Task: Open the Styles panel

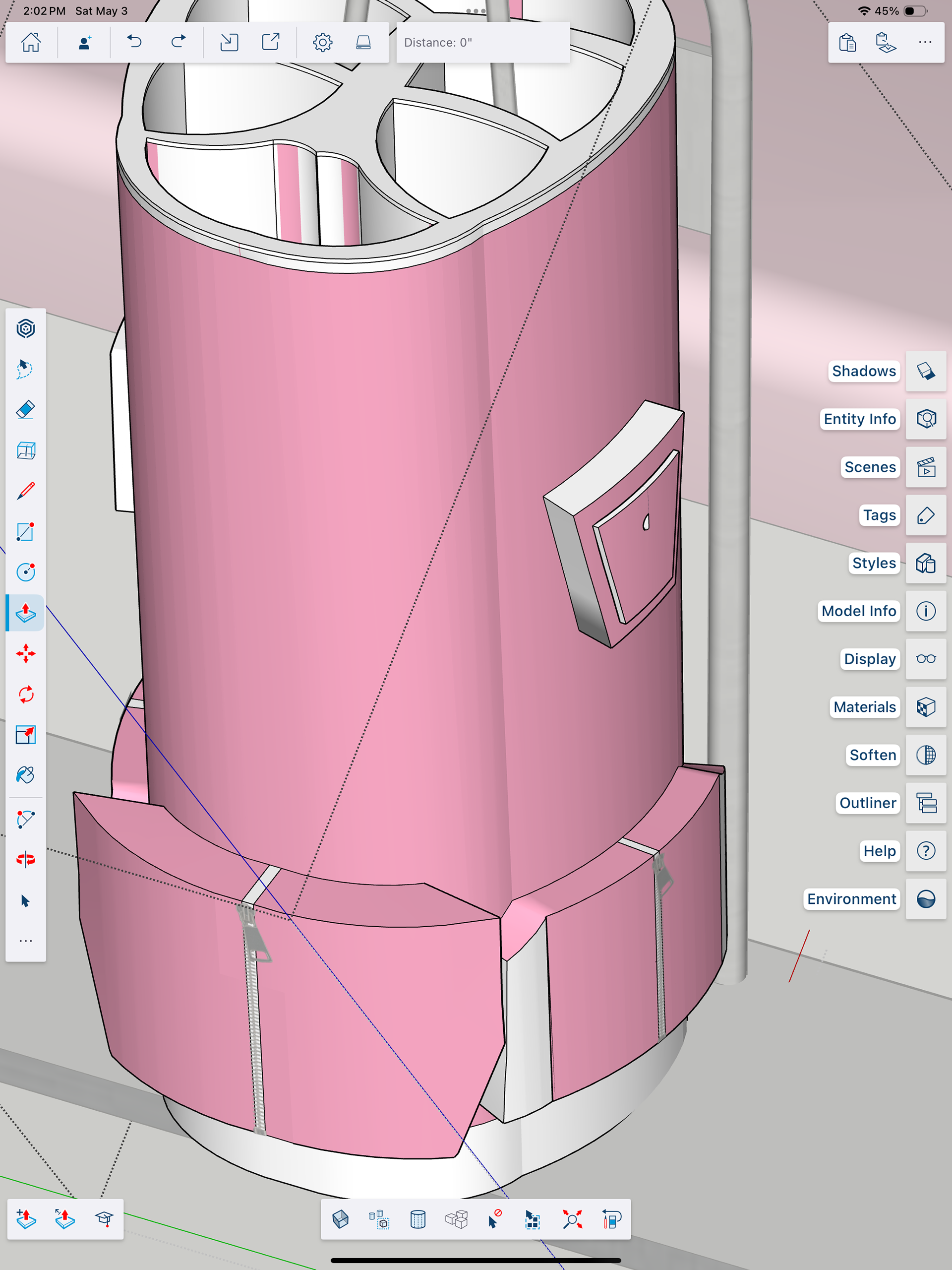Action: tap(926, 563)
